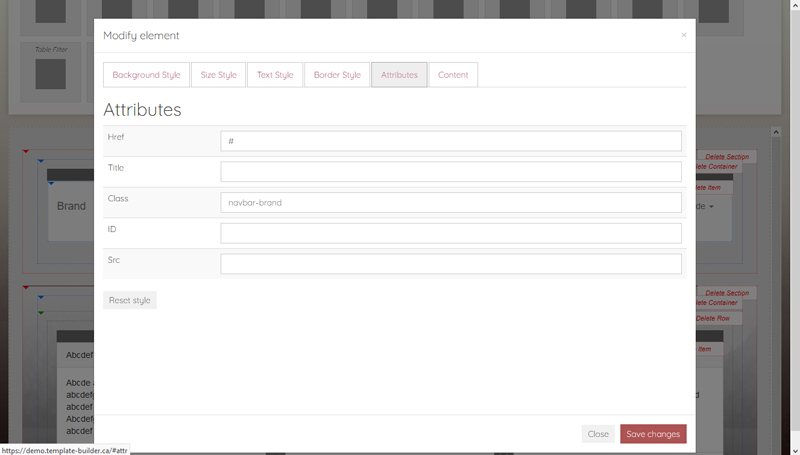Focus the Src attribute field
Image resolution: width=800 pixels, height=455 pixels.
pyautogui.click(x=450, y=264)
